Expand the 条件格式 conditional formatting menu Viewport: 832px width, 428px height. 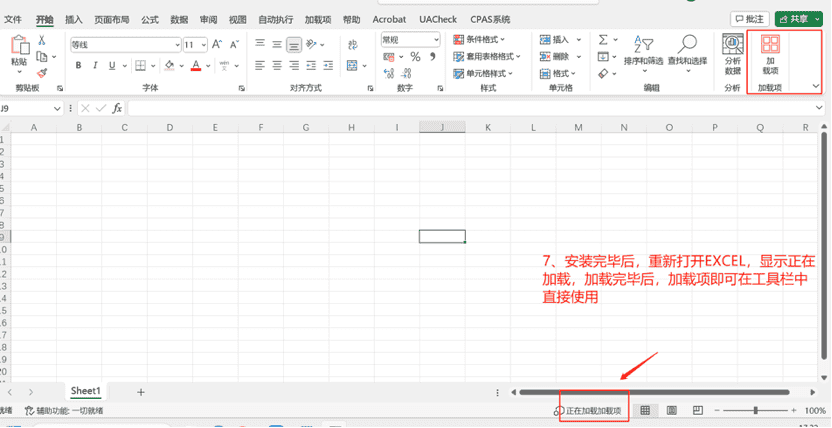coord(490,40)
